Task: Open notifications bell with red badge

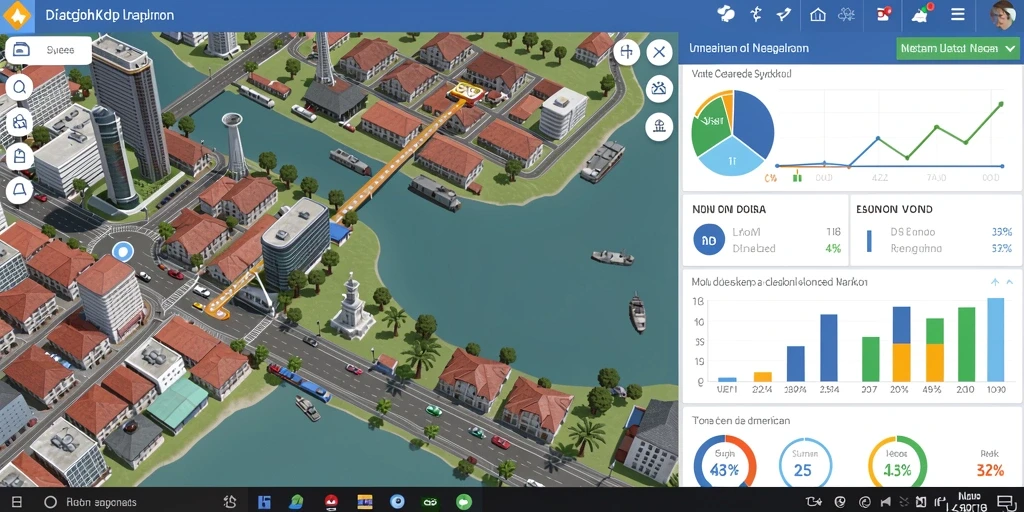Action: pos(921,14)
